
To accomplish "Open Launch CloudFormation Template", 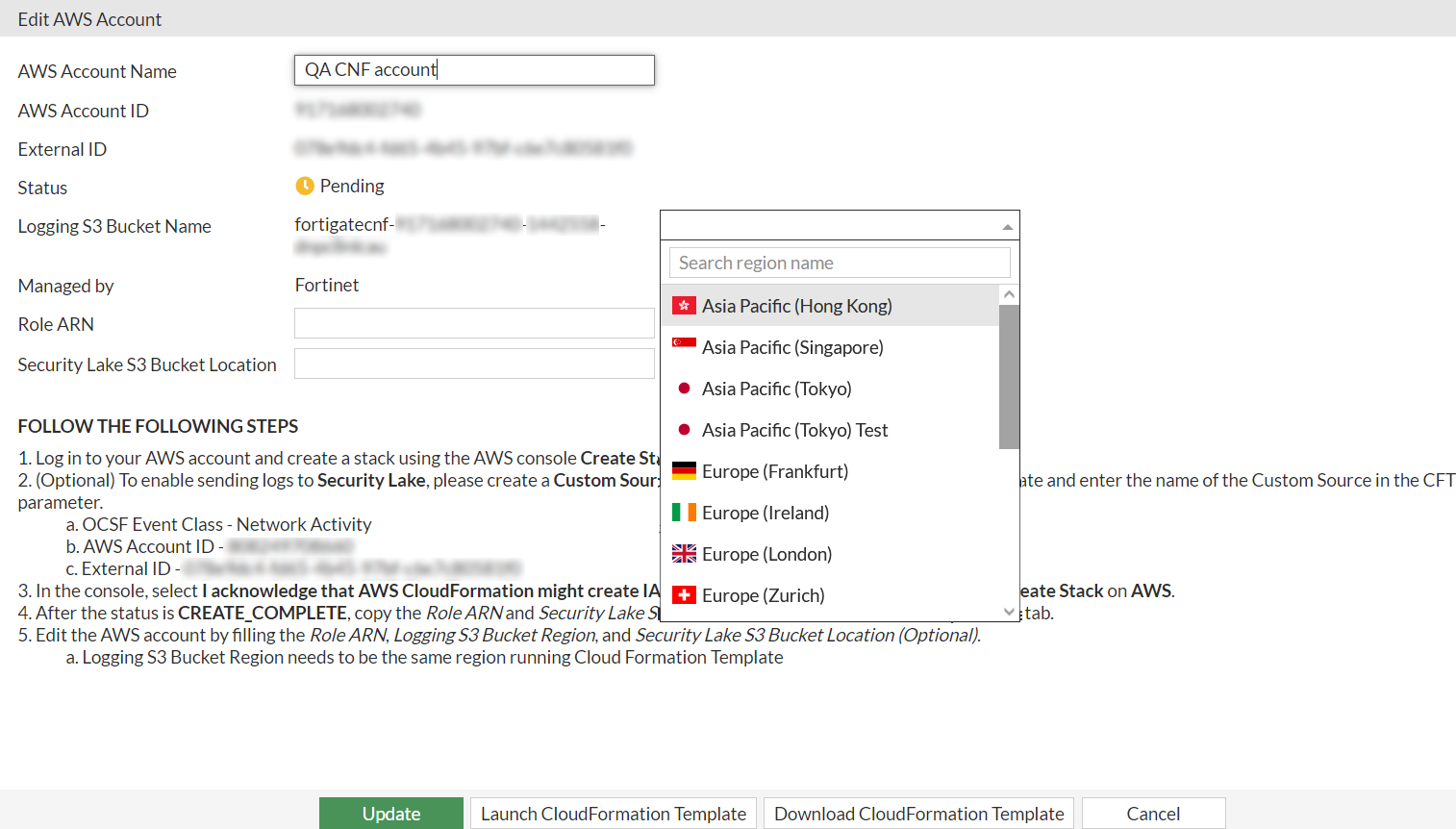I will point(613,813).
